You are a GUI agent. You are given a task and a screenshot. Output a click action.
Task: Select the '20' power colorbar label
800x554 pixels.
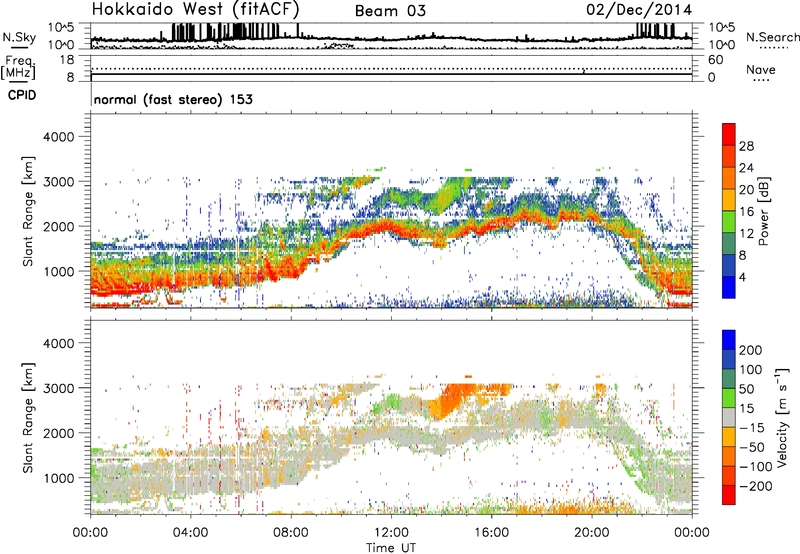click(746, 190)
